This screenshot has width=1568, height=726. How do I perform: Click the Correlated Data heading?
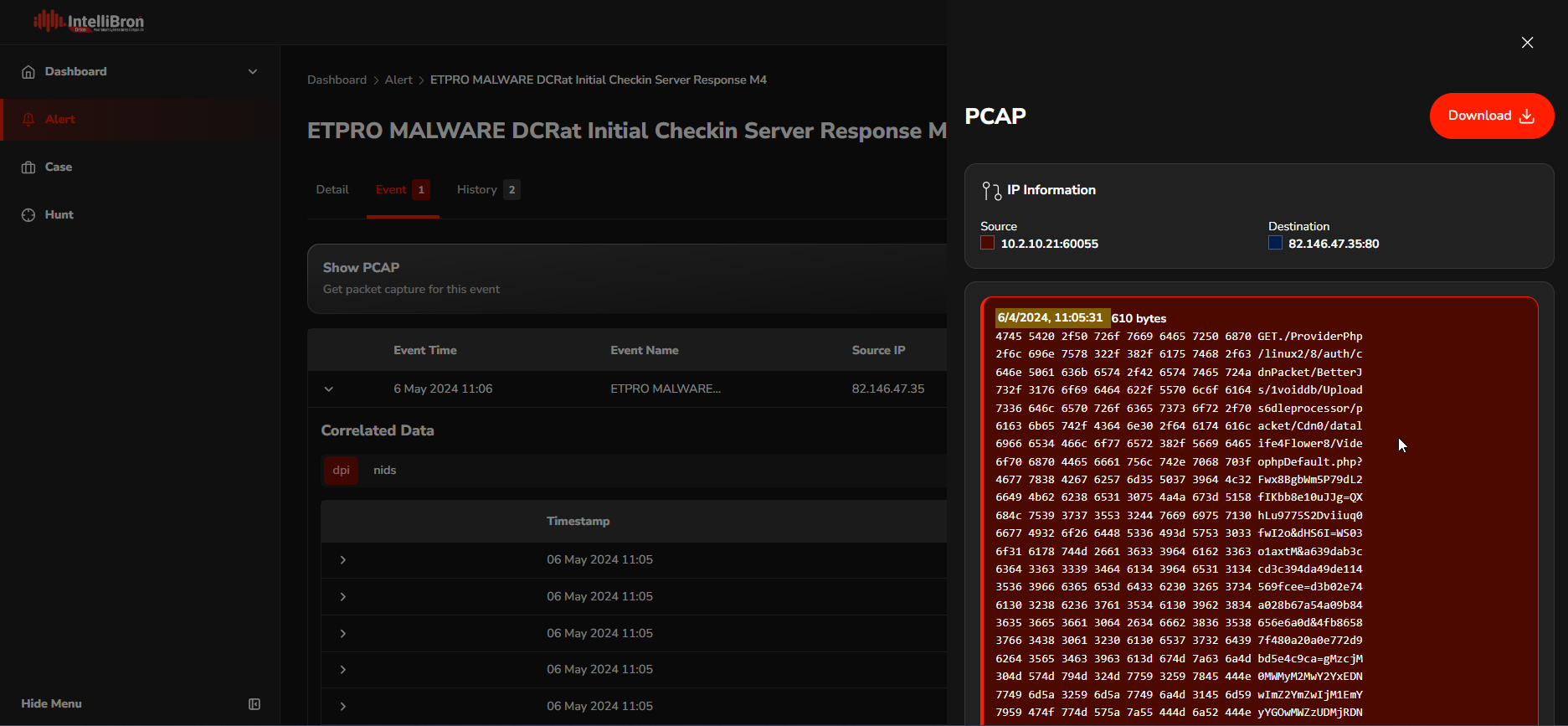coord(378,431)
